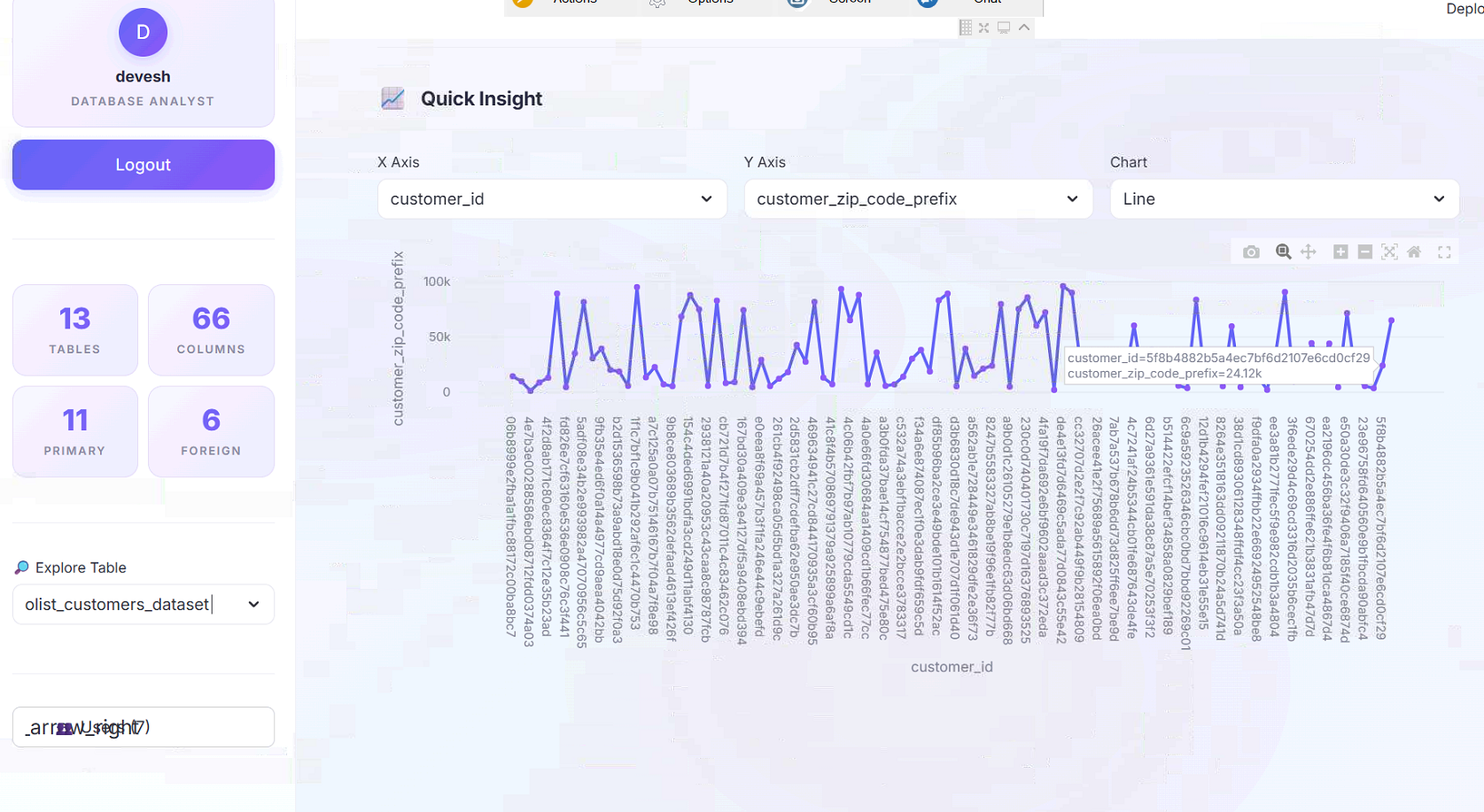1484x812 pixels.
Task: Click the 'Quick Insight' heading
Action: [x=481, y=98]
